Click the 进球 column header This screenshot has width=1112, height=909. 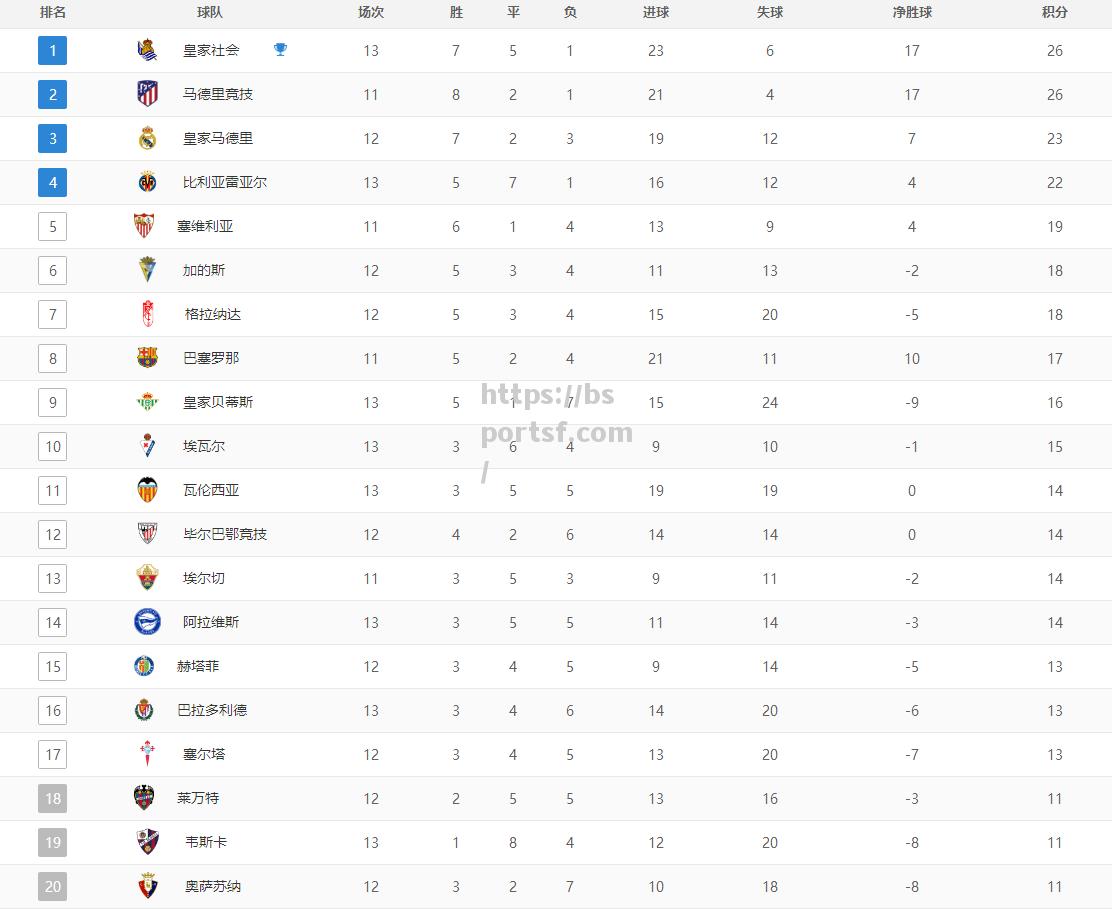656,12
